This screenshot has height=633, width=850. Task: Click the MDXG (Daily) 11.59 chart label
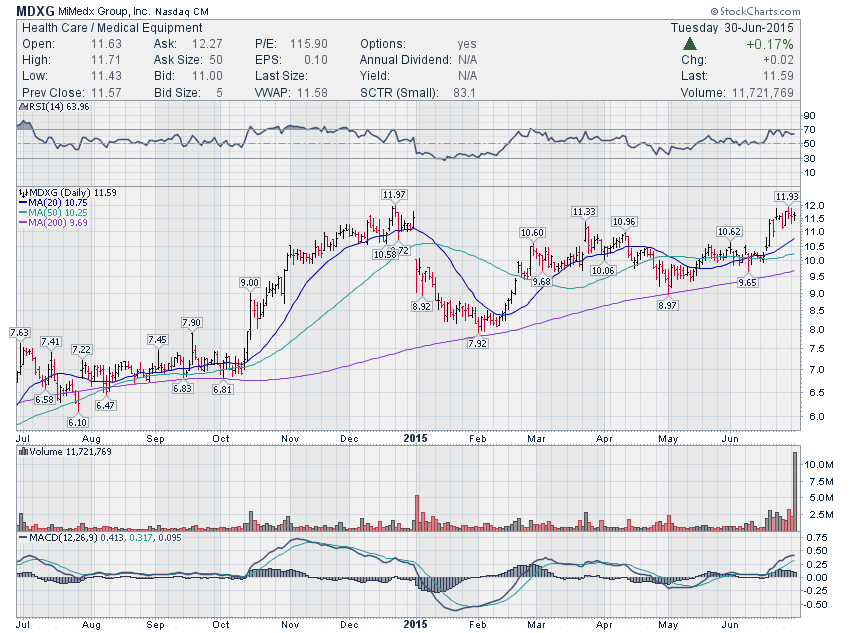click(73, 192)
